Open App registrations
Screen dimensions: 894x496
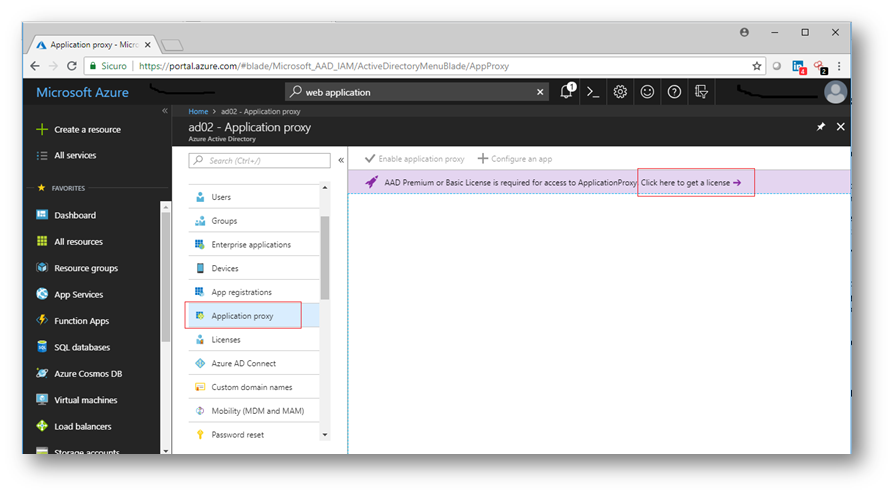tap(254, 292)
